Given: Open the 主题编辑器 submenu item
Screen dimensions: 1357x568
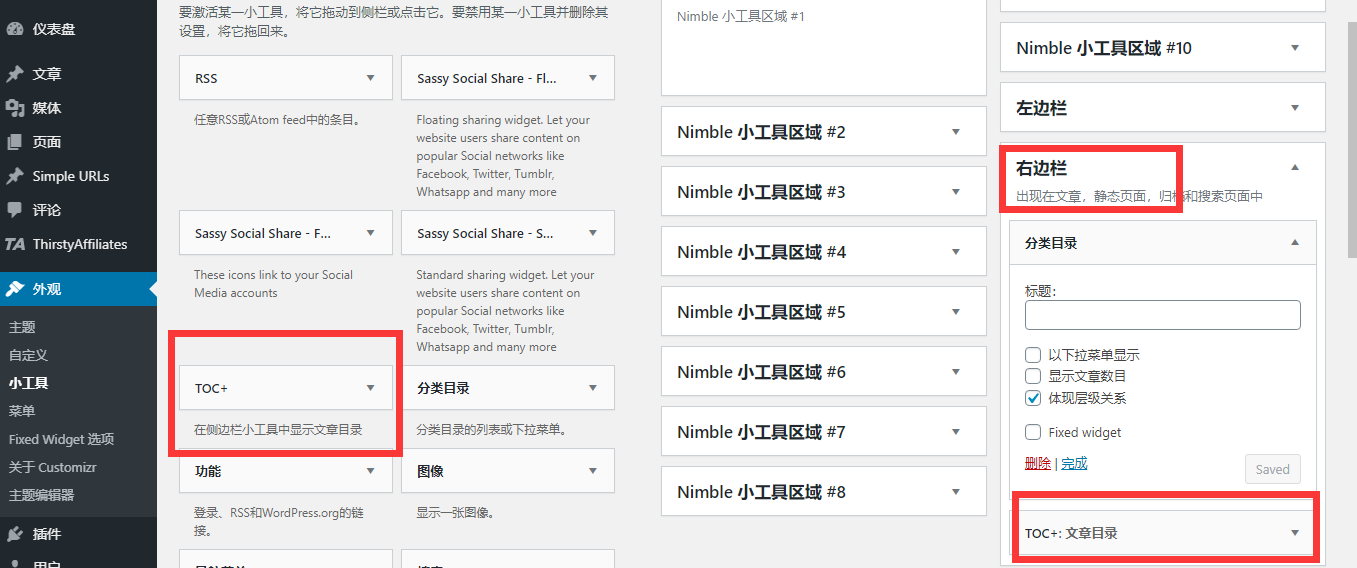Looking at the screenshot, I should coord(41,495).
